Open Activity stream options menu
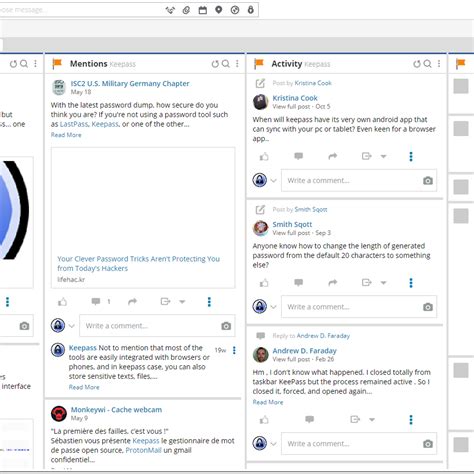This screenshot has height=474, width=474. [439, 63]
